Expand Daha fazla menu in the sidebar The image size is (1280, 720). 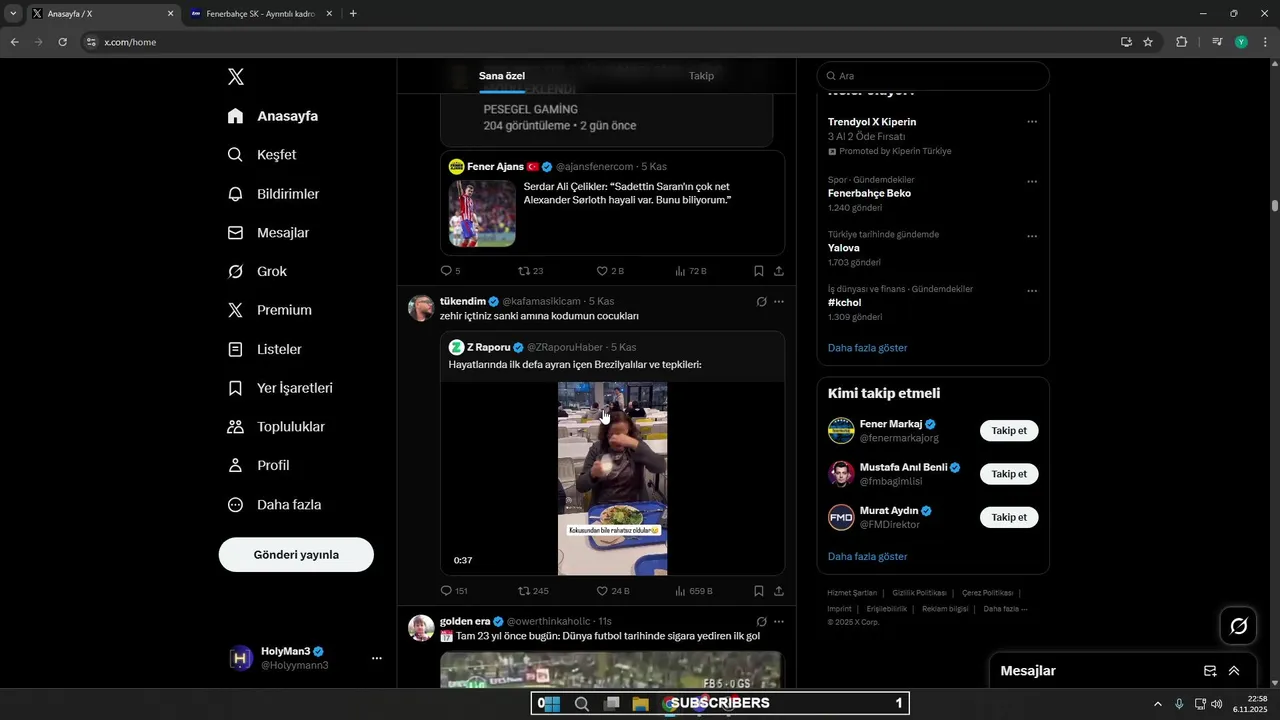274,505
